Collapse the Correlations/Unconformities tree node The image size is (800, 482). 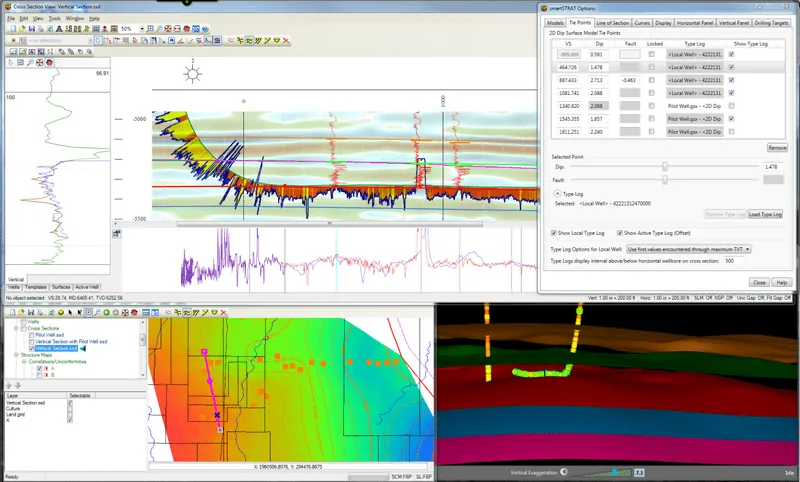coord(24,362)
